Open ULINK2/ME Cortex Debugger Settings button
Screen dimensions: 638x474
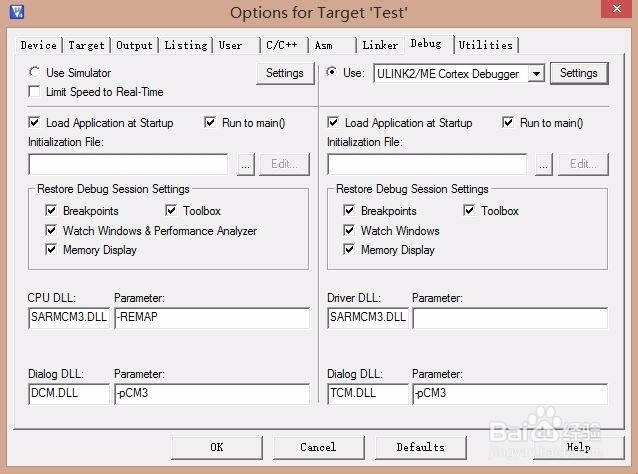[x=579, y=73]
